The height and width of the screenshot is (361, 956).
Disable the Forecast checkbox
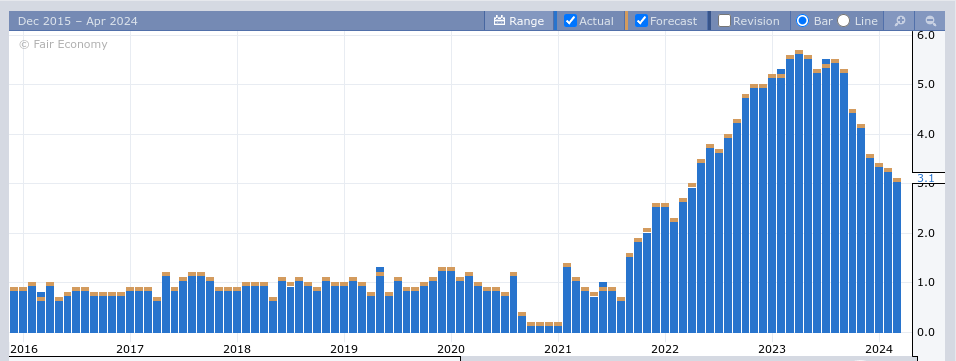click(641, 21)
